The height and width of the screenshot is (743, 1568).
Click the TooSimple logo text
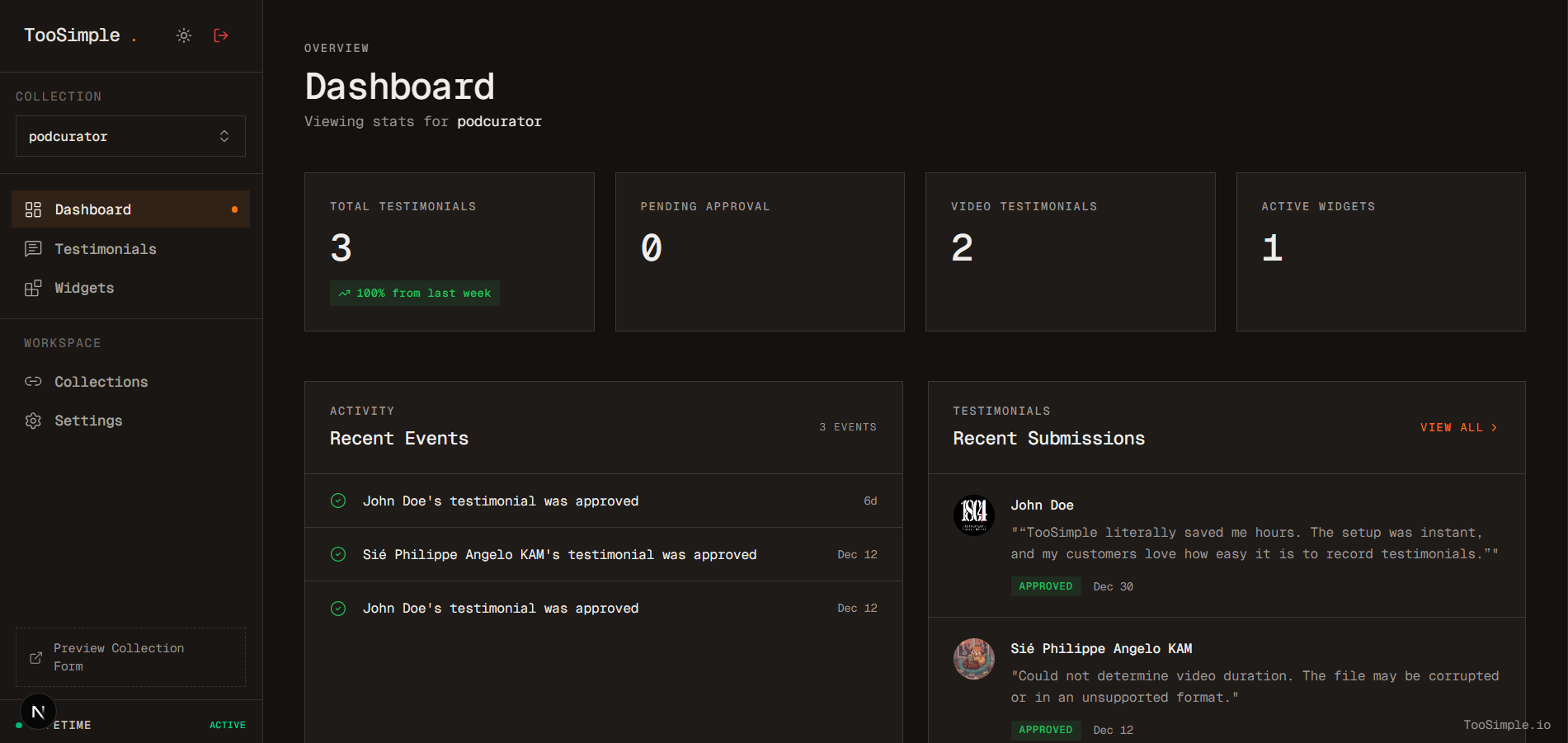coord(73,35)
